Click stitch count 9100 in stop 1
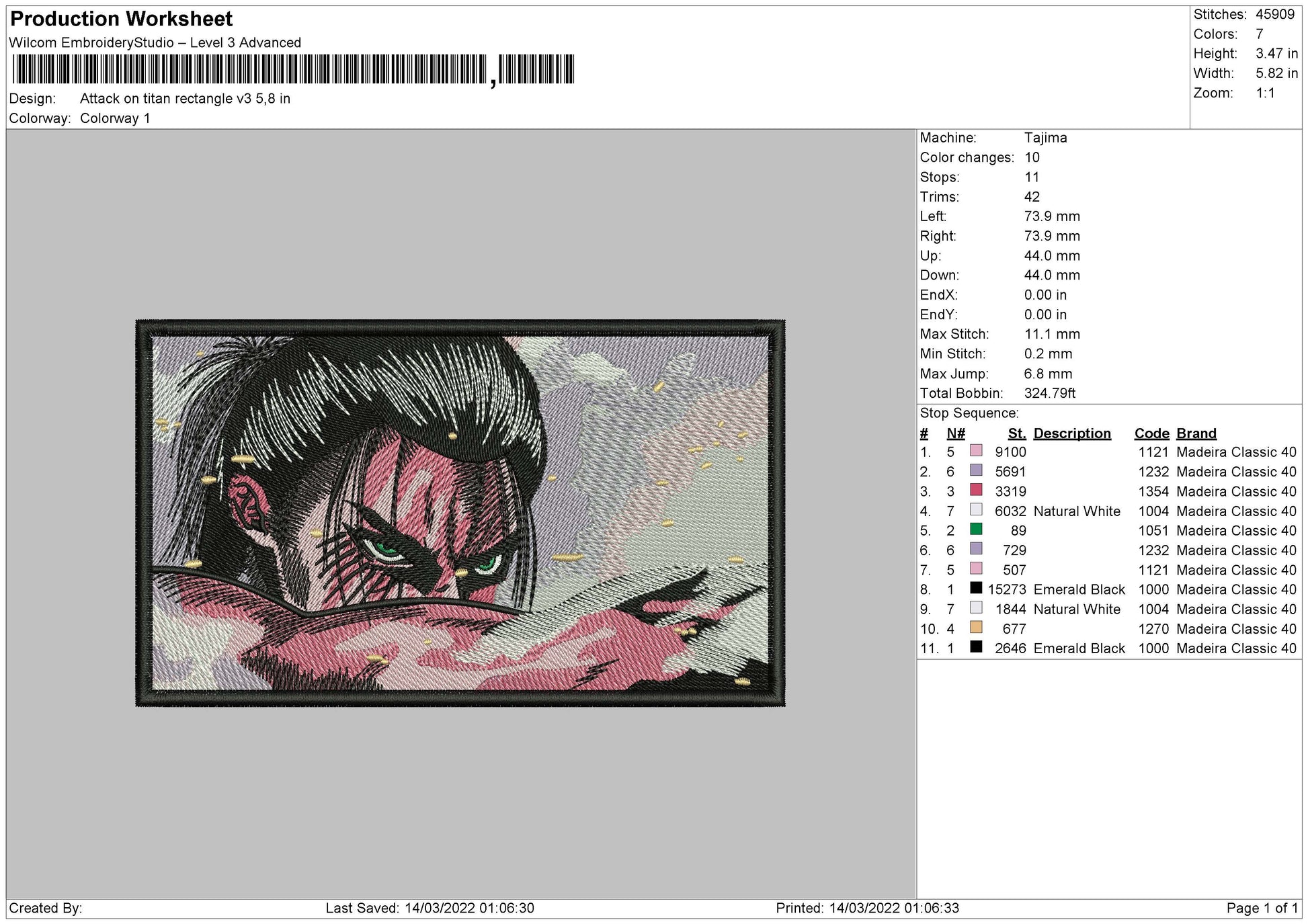The width and height of the screenshot is (1308, 924). (1011, 452)
